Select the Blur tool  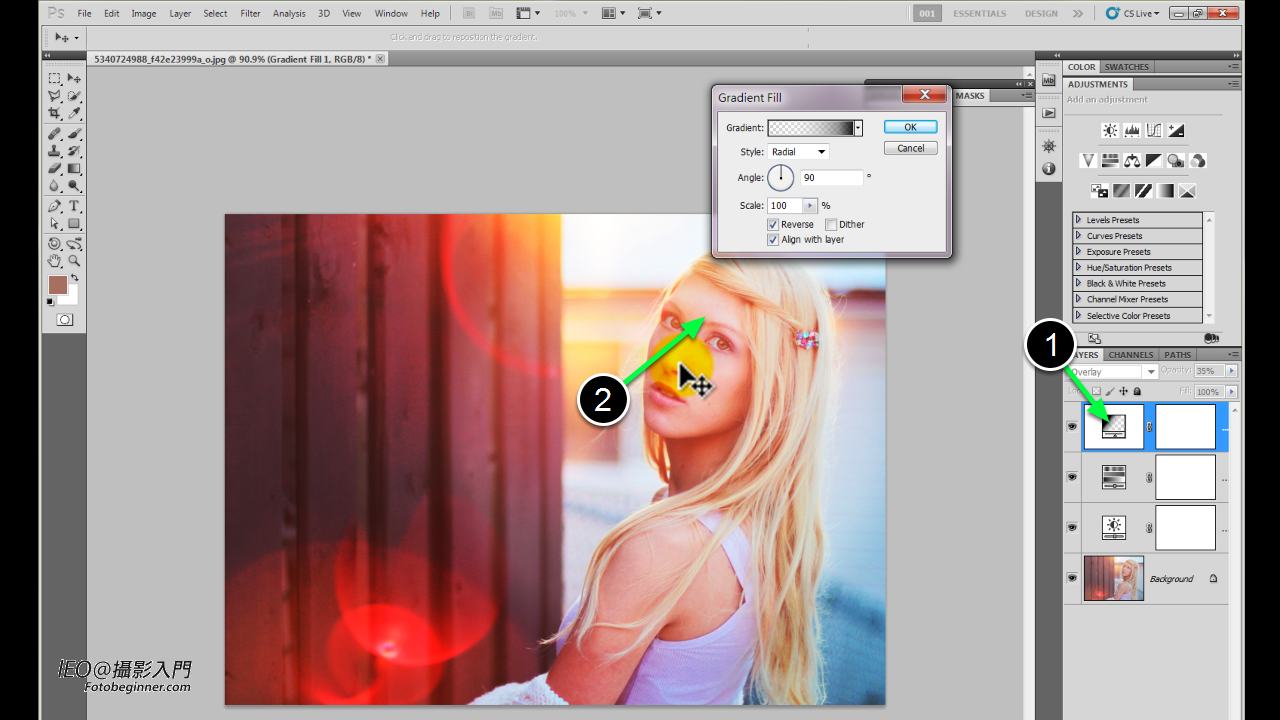[54, 186]
